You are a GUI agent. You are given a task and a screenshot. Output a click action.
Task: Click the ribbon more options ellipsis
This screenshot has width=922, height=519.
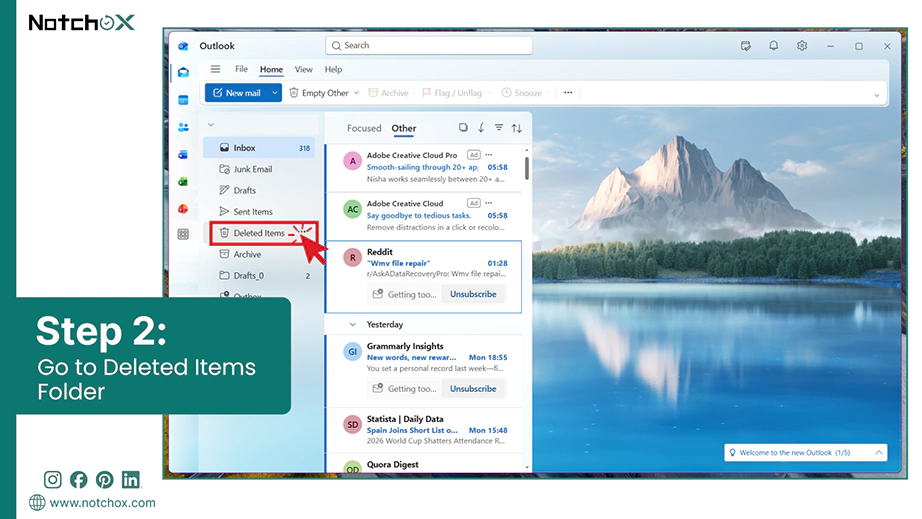(568, 92)
